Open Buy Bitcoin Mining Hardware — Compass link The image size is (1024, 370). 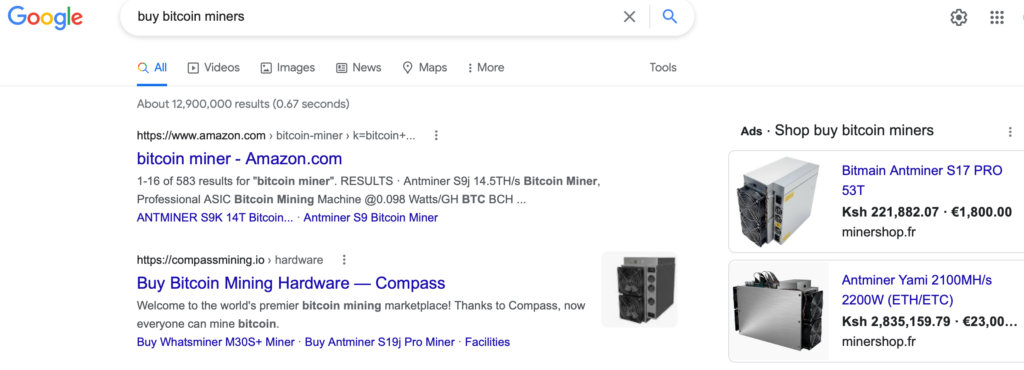(x=291, y=283)
